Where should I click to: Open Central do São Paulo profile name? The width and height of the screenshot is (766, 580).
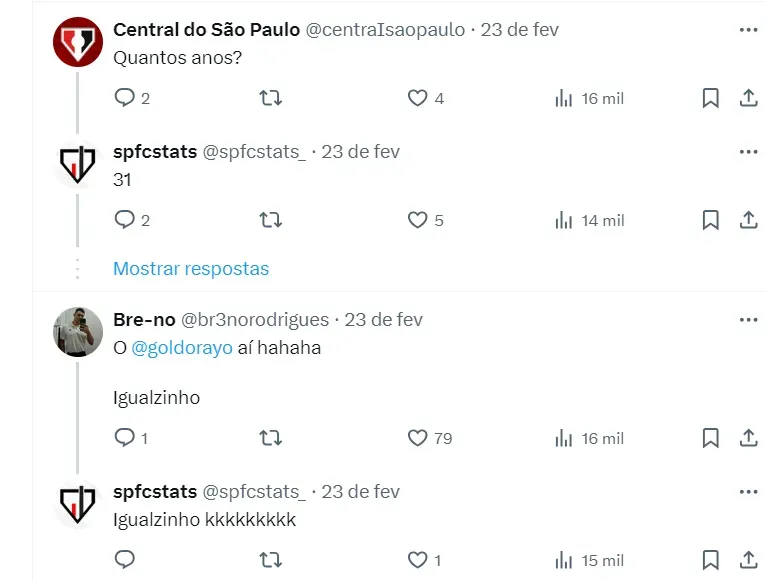pos(206,30)
